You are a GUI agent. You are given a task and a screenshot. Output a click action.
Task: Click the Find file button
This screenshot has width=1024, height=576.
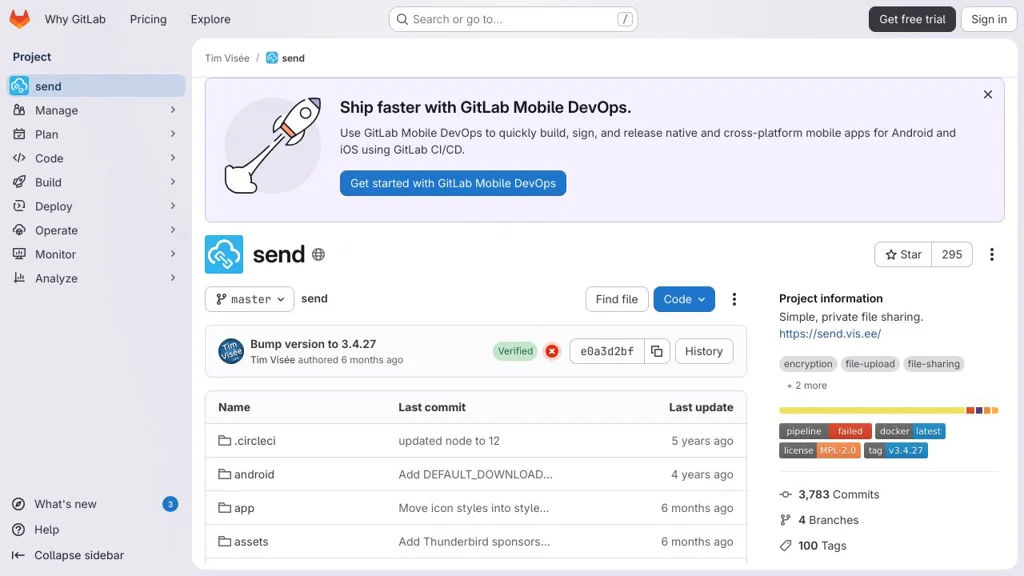(x=616, y=299)
